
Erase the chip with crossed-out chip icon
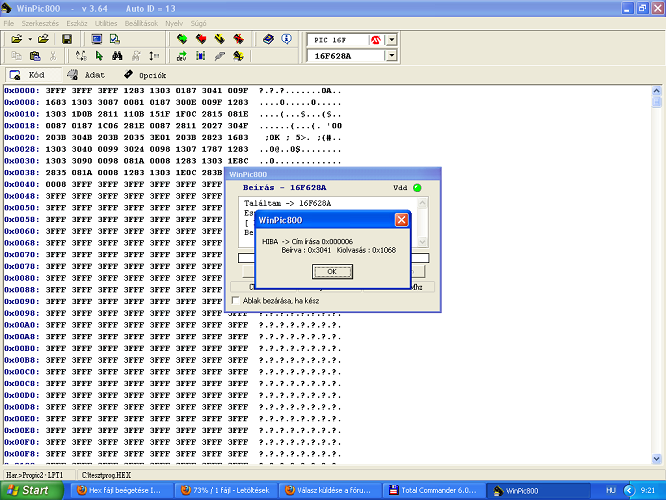tap(238, 39)
